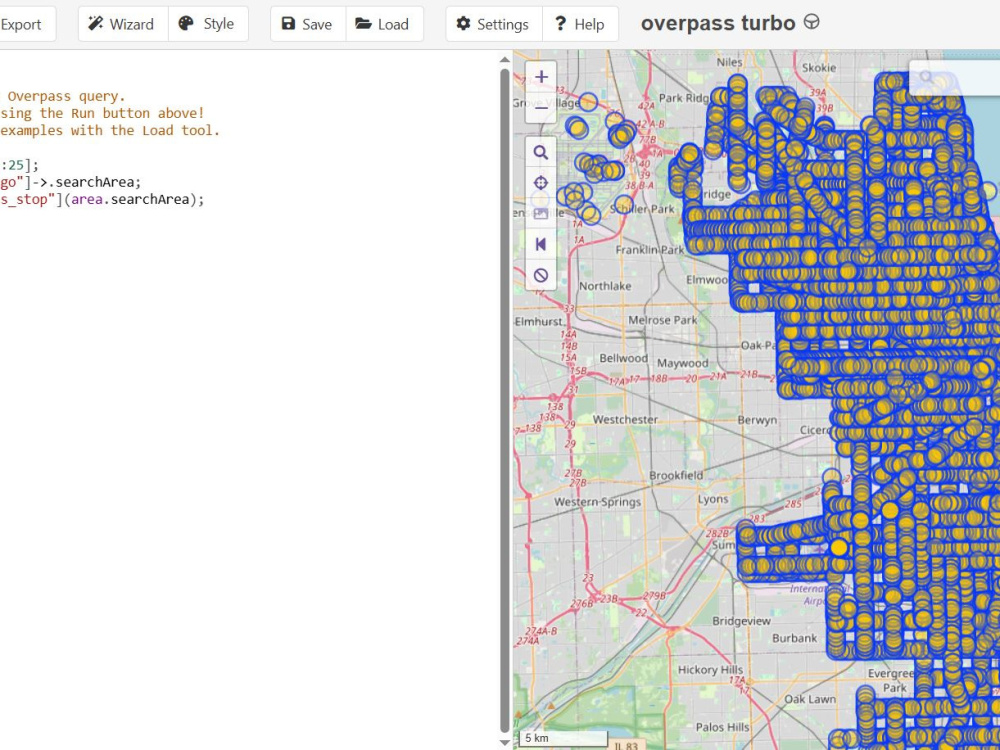1000x750 pixels.
Task: Open Settings dialog
Action: (494, 24)
